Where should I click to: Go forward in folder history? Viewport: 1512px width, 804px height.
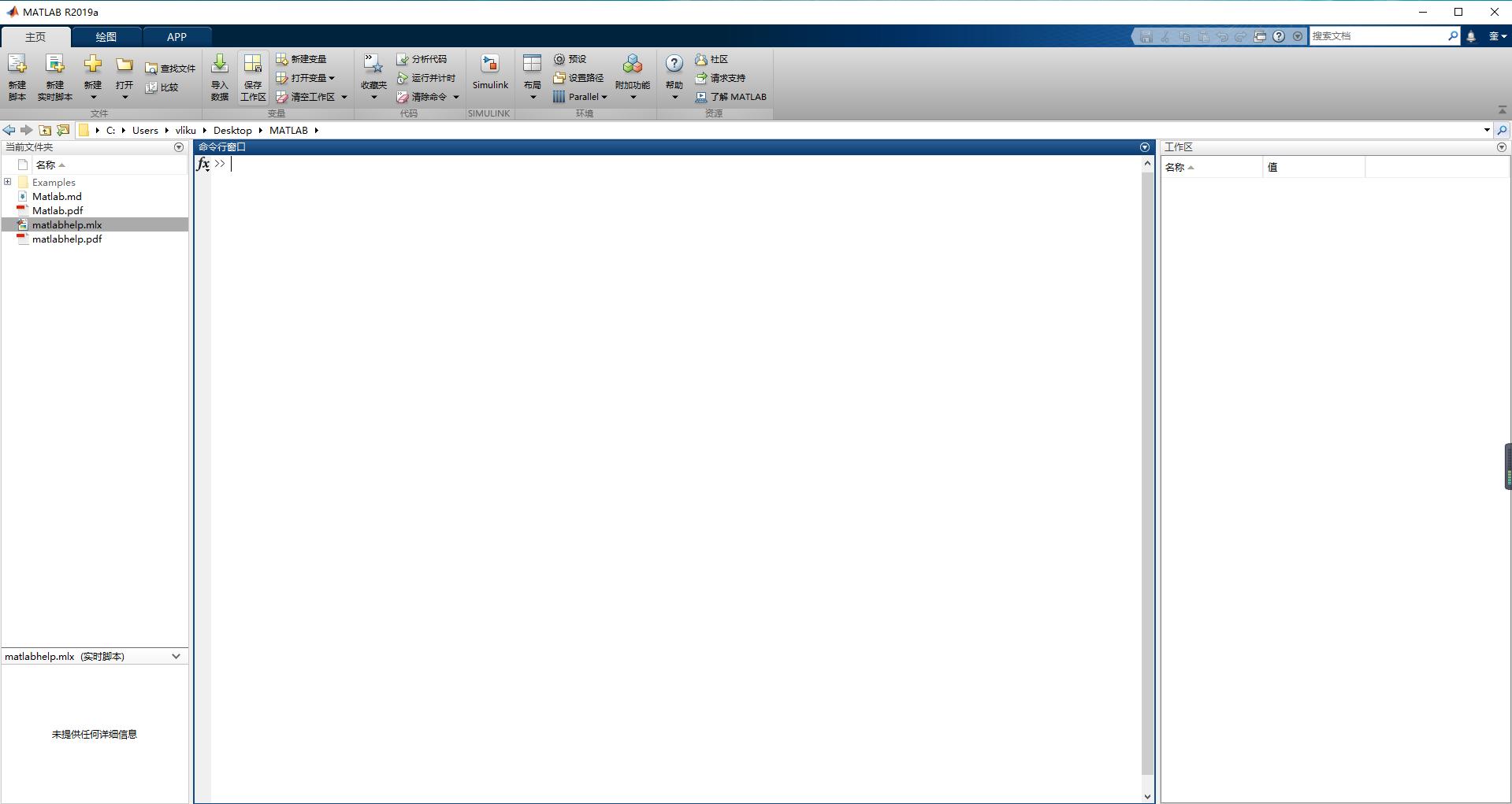click(x=27, y=130)
